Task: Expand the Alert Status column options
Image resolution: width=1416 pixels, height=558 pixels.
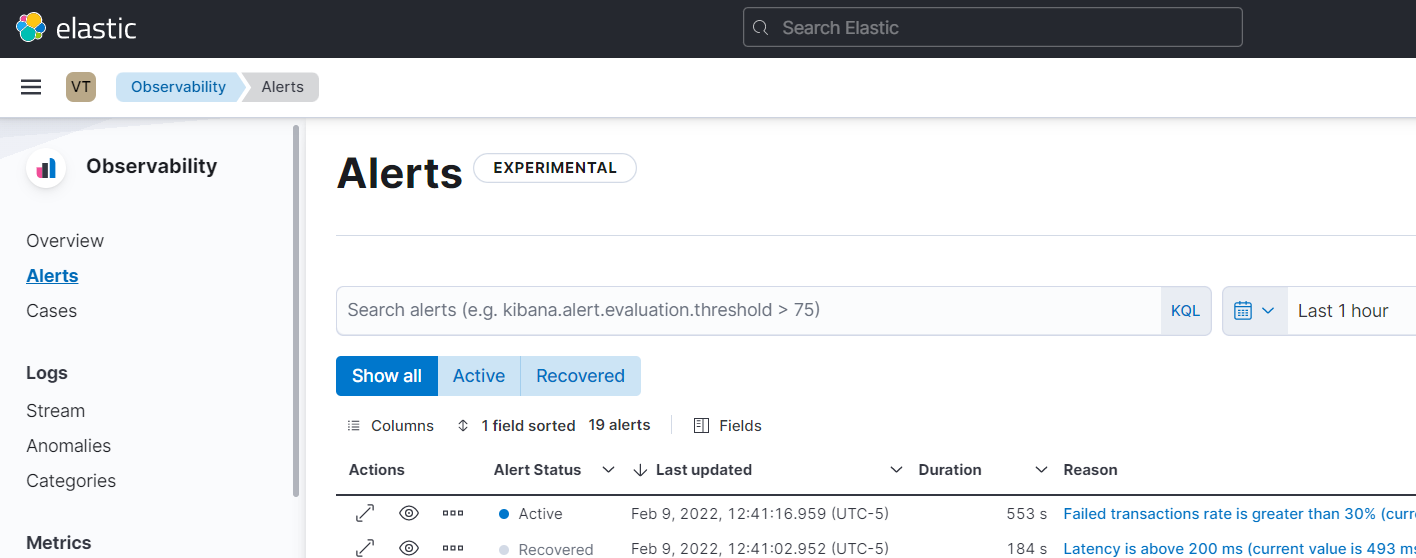Action: pyautogui.click(x=607, y=470)
